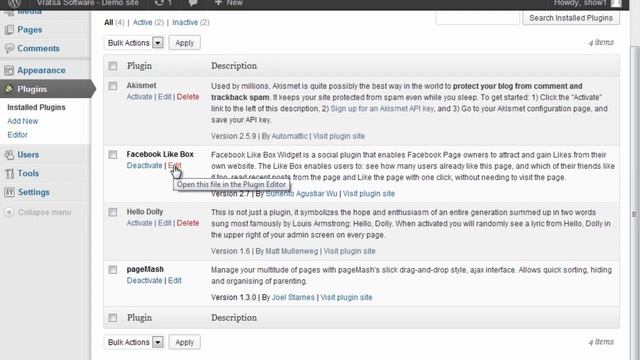Tick the select-all checkbox in top header

pos(113,66)
